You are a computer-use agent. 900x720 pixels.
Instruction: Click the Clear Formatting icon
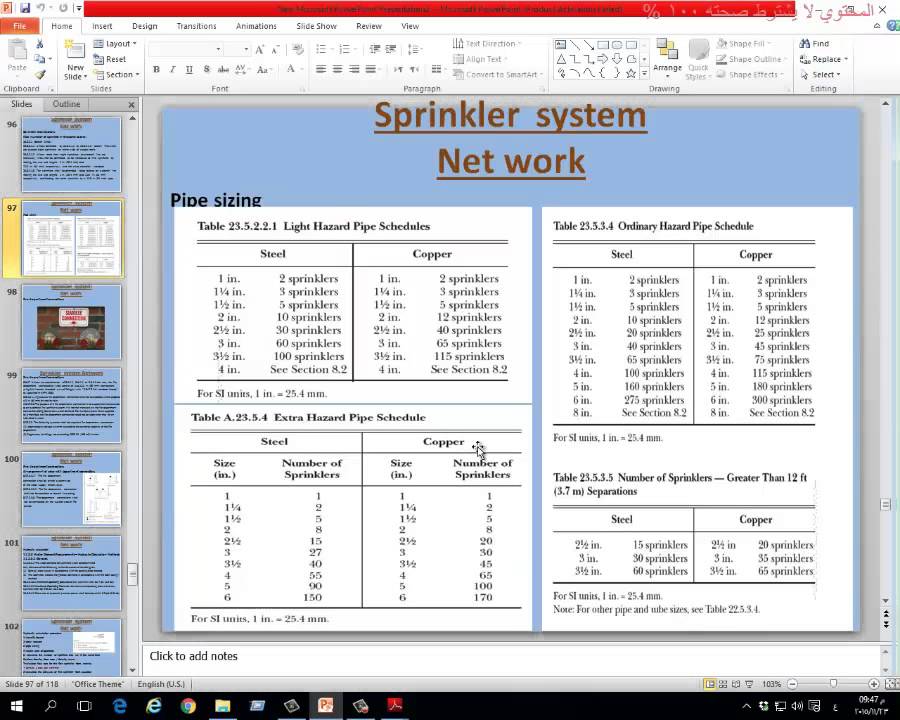click(x=297, y=50)
